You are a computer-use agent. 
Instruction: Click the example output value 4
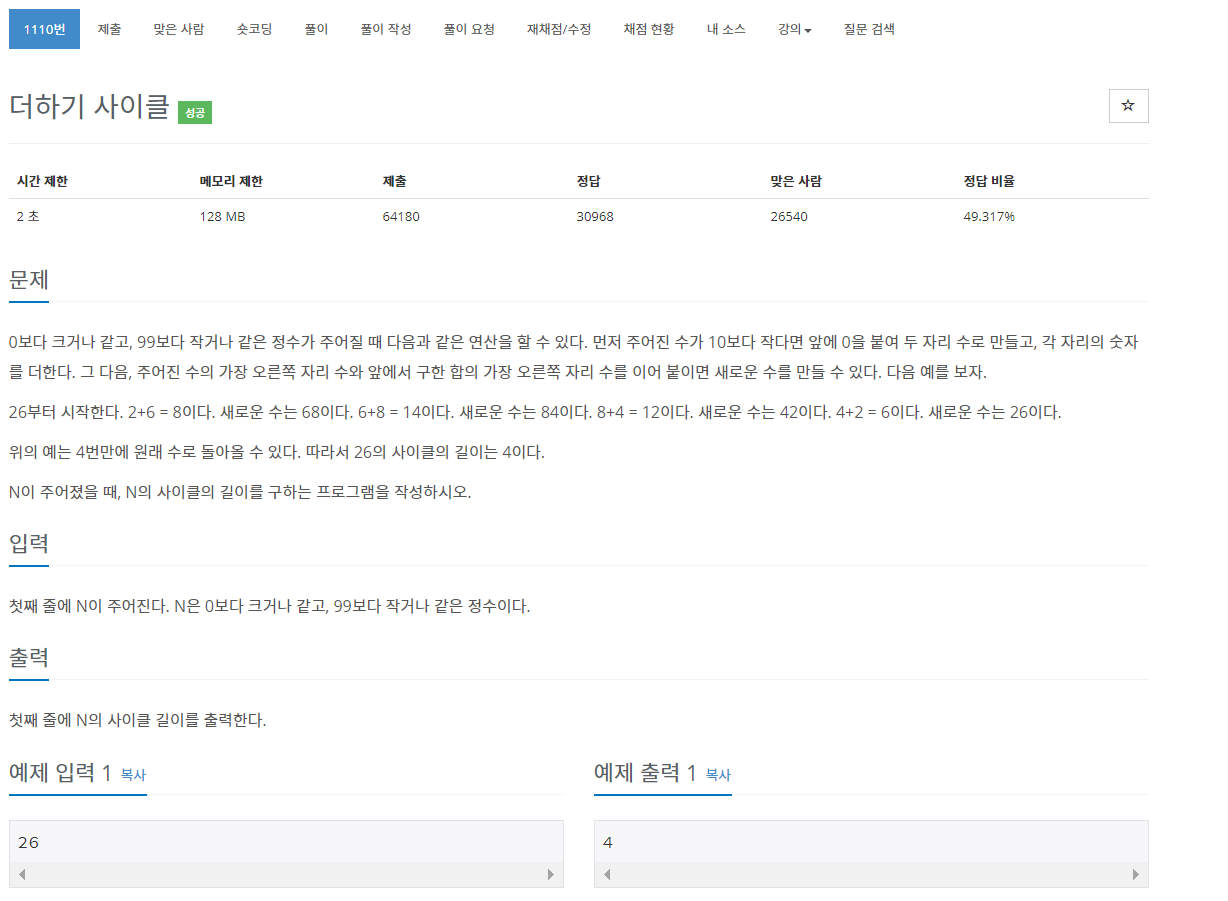(608, 842)
